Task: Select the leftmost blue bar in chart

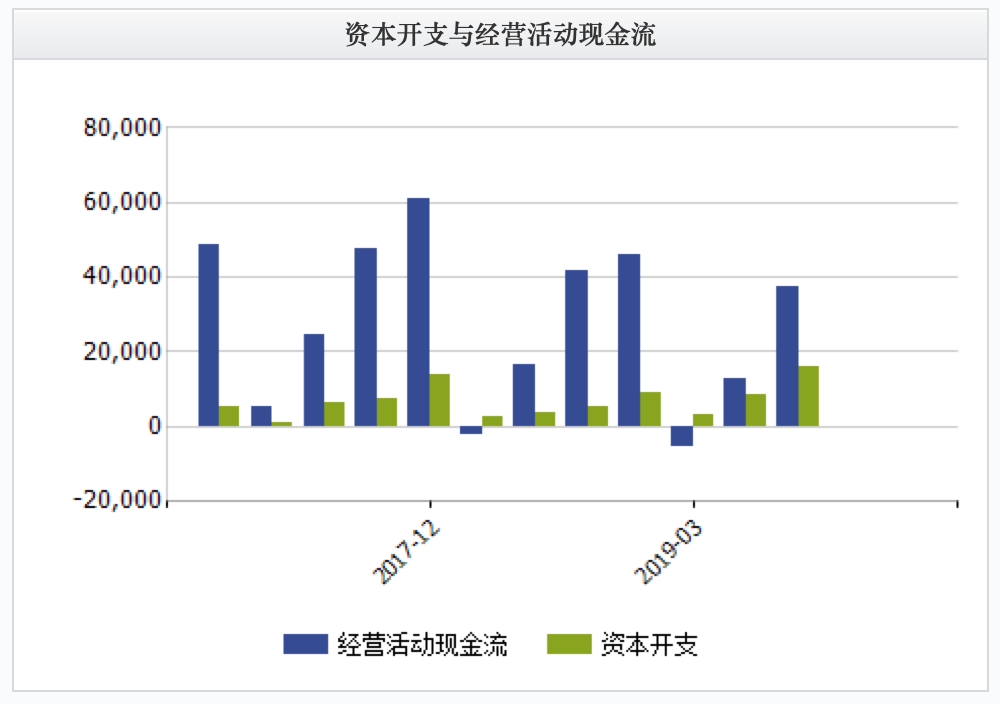Action: pyautogui.click(x=208, y=335)
